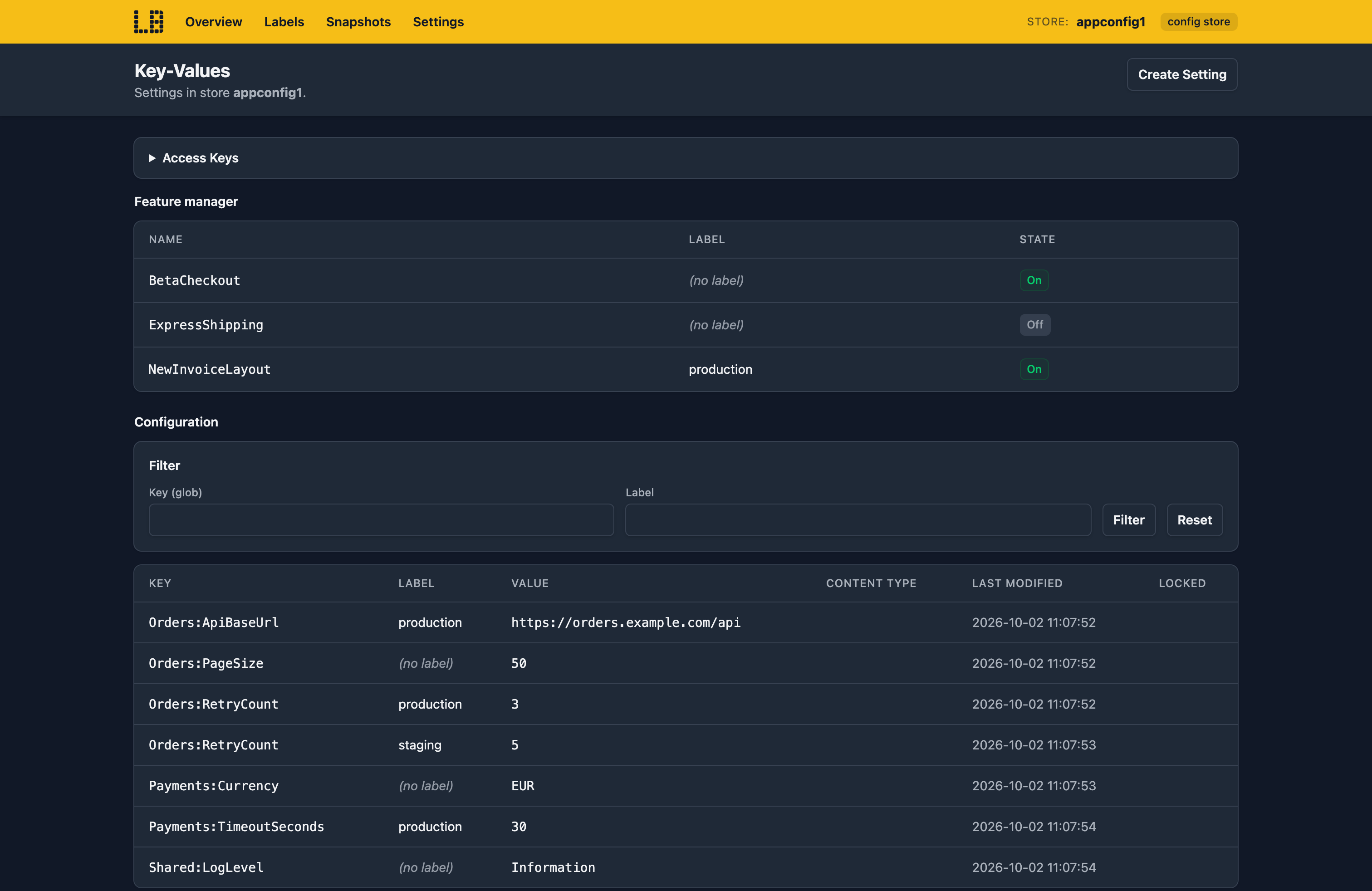Click the EUR value cell
Viewport: 1372px width, 891px height.
tap(522, 786)
